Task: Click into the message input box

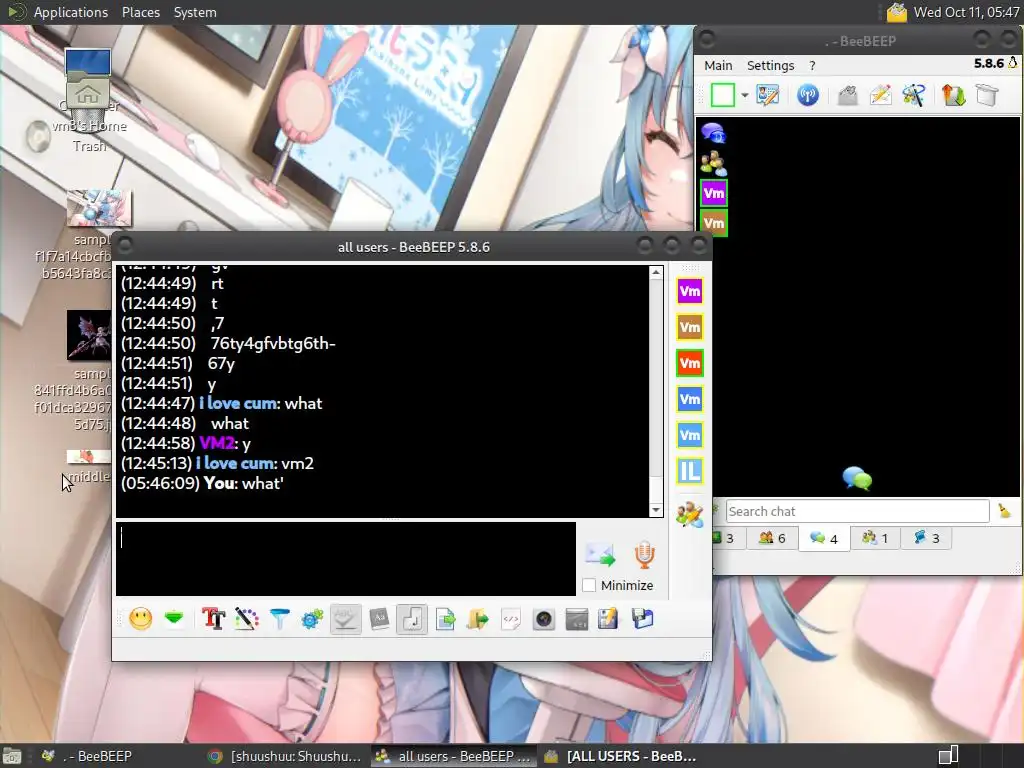Action: pyautogui.click(x=346, y=559)
